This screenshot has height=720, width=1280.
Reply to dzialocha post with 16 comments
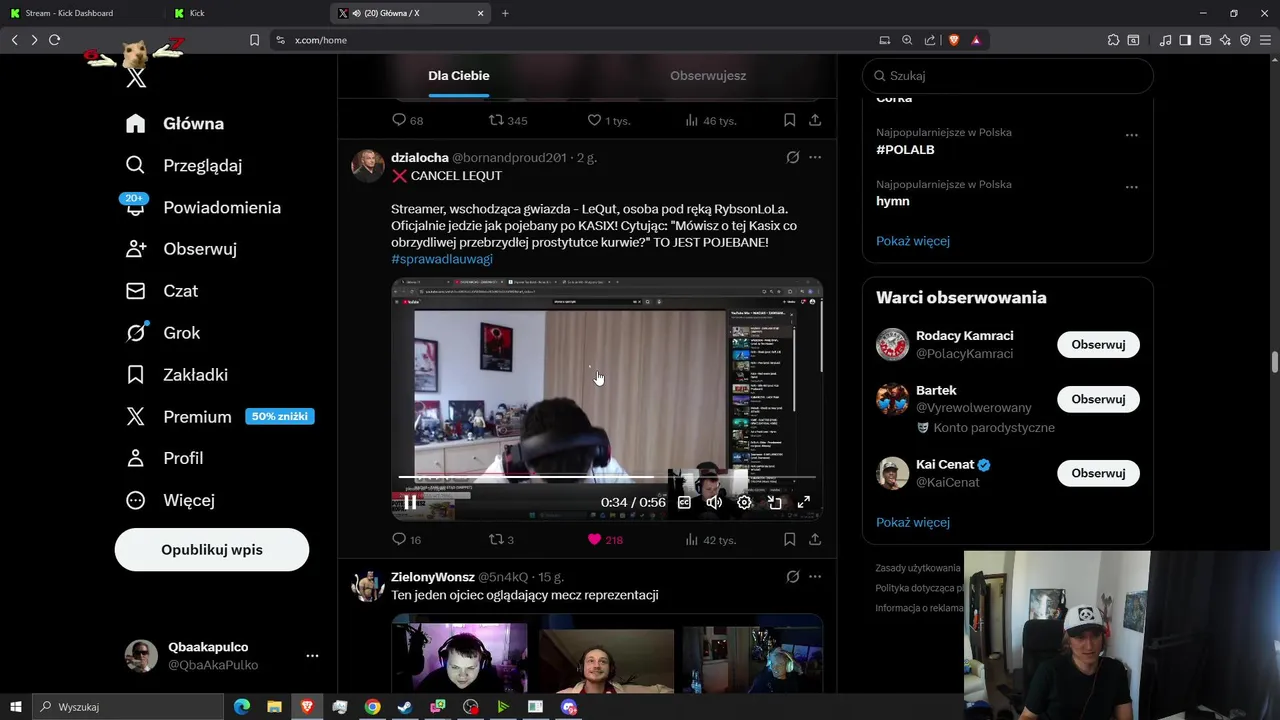click(407, 540)
